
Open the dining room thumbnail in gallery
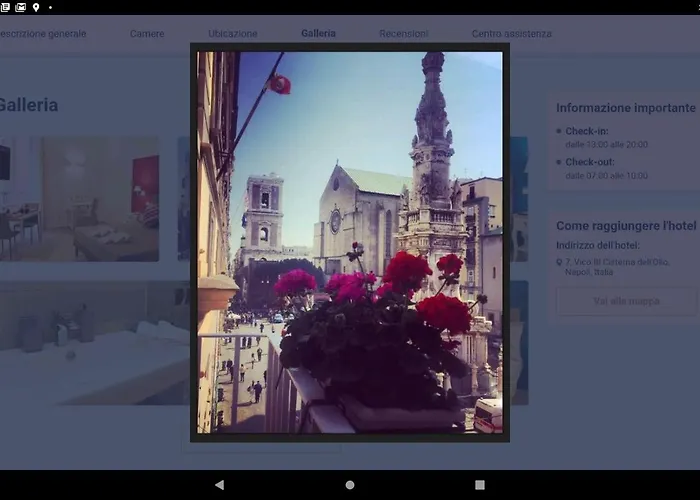(80, 199)
